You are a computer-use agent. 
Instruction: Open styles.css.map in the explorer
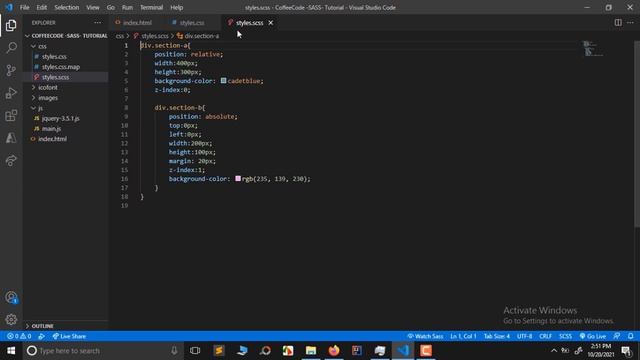(66, 67)
